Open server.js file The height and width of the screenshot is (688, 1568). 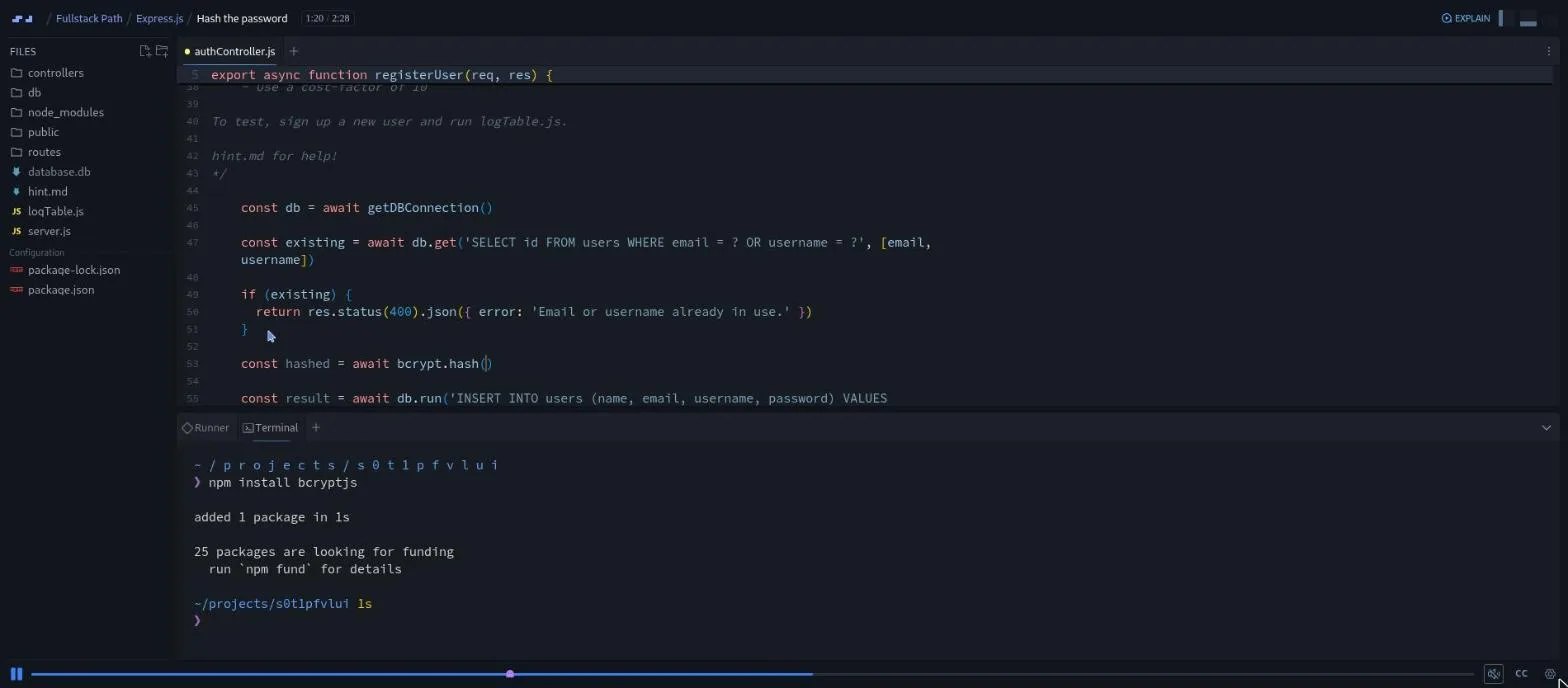coord(49,232)
